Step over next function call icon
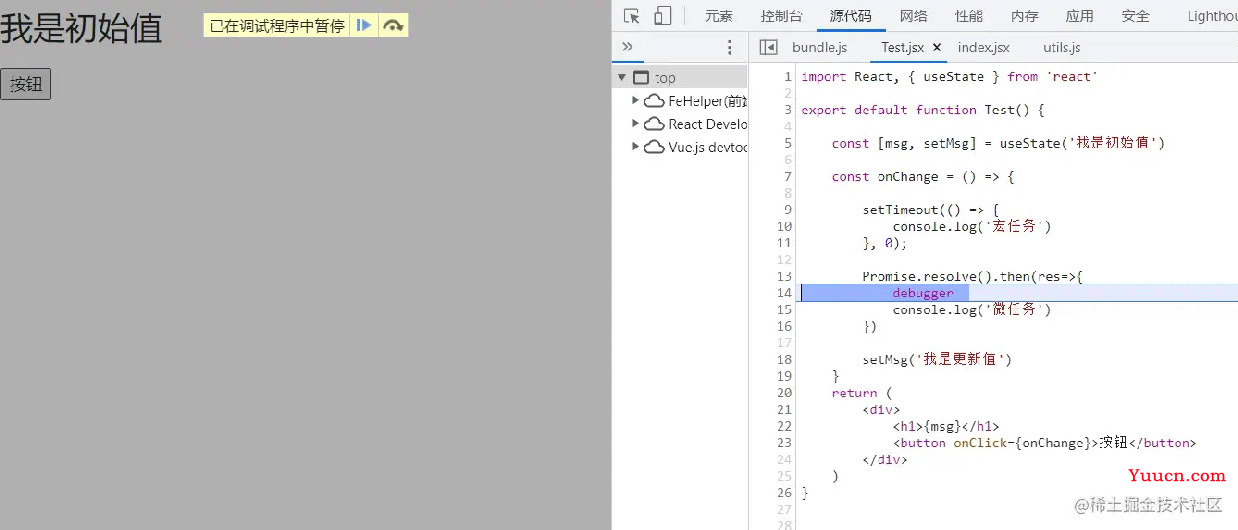Screen dimensions: 1238x530 [393, 26]
